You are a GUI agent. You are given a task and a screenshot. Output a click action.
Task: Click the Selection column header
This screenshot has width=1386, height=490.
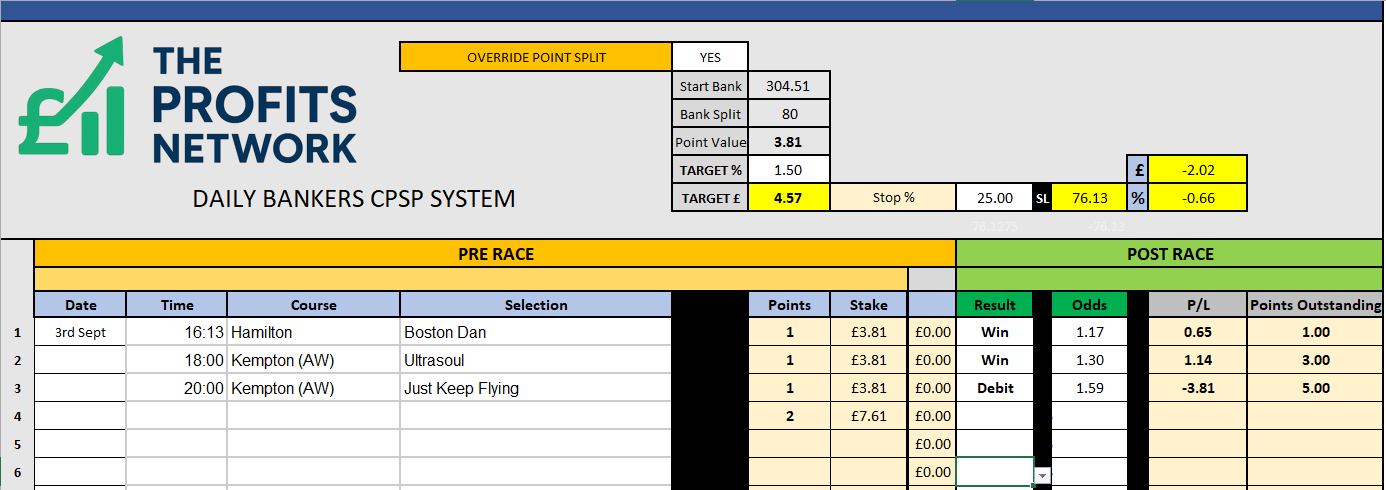(x=535, y=305)
